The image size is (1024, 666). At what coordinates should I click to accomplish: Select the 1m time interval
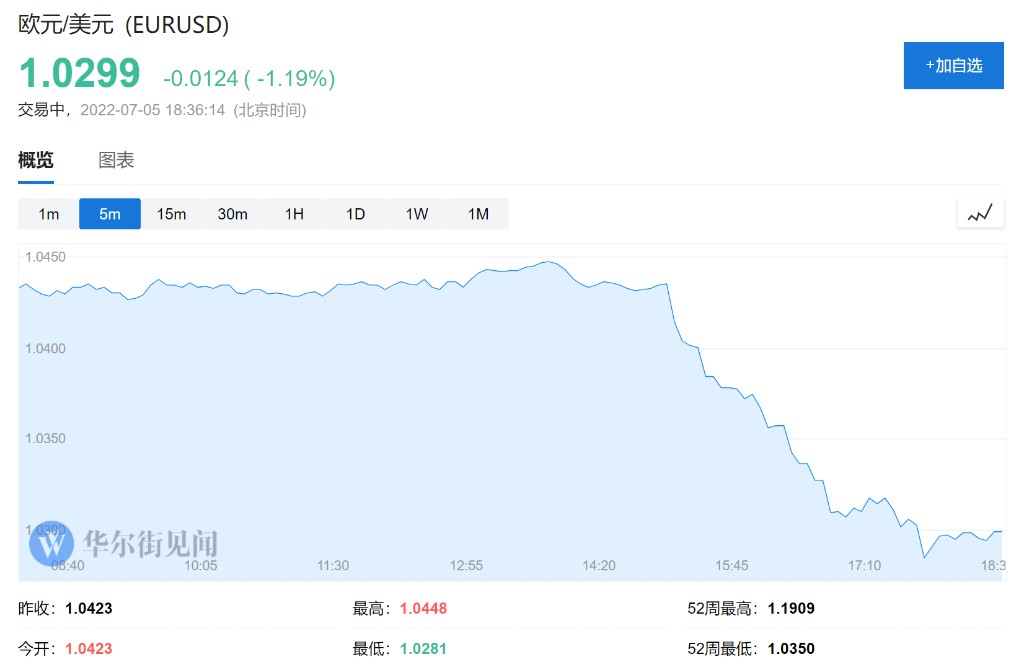click(x=49, y=214)
